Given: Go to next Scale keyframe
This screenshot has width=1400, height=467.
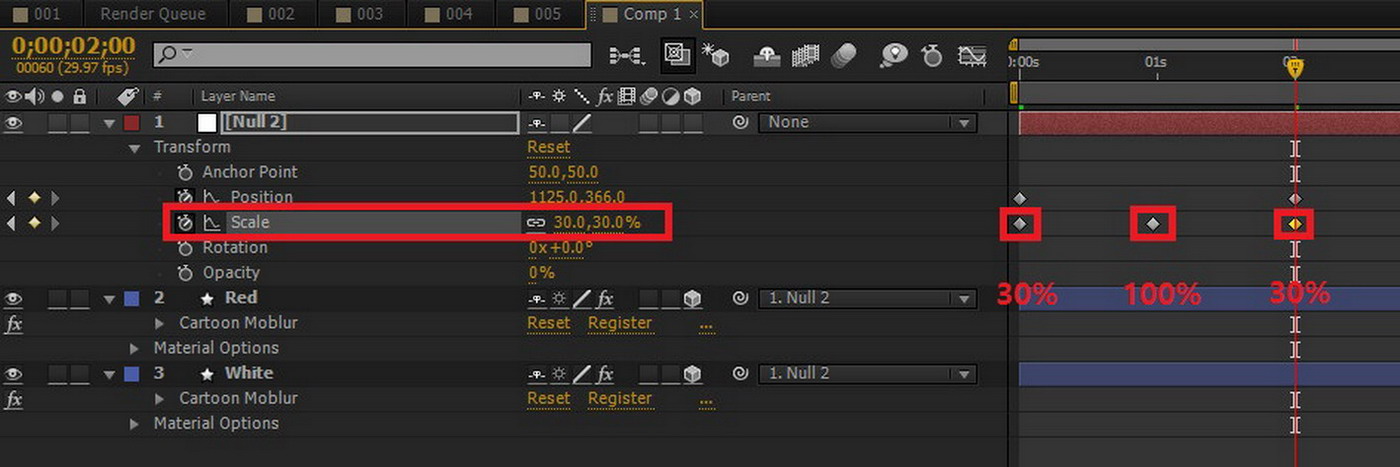Looking at the screenshot, I should (x=56, y=222).
